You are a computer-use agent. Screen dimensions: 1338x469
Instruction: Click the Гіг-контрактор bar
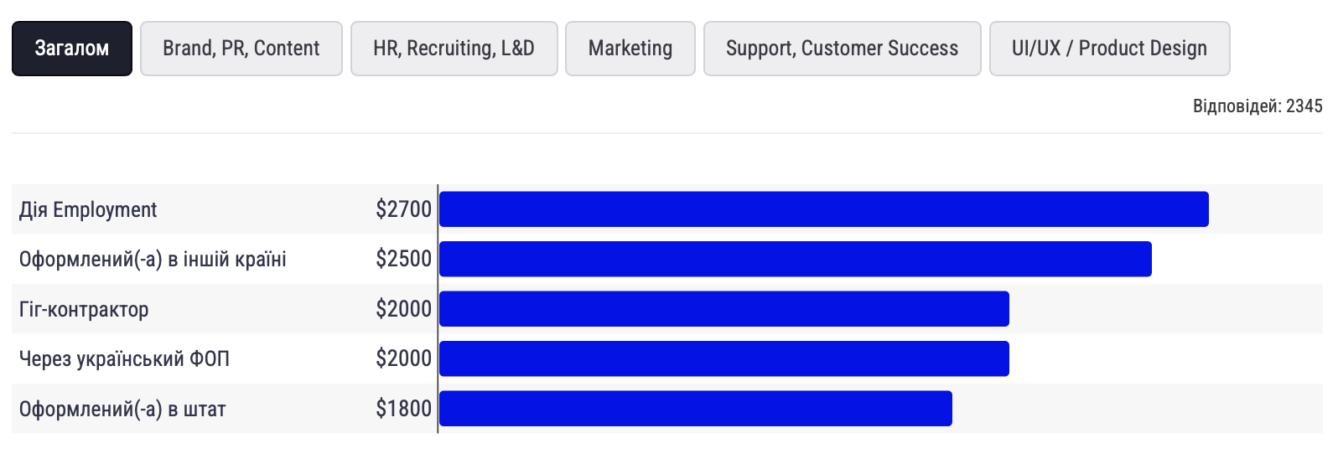(724, 309)
